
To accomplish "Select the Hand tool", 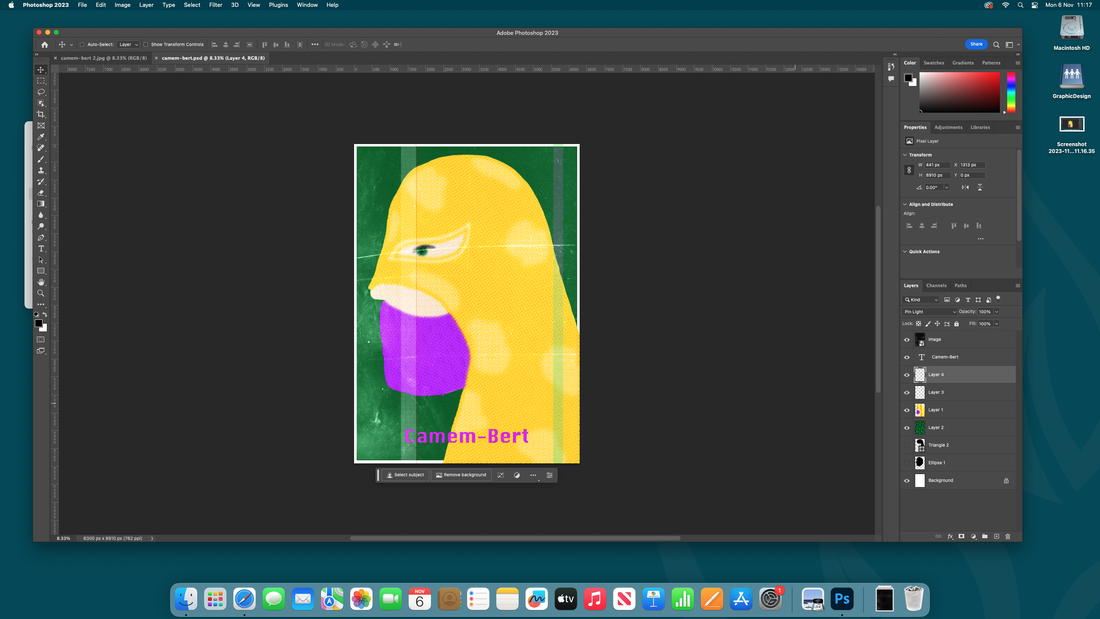I will point(41,282).
